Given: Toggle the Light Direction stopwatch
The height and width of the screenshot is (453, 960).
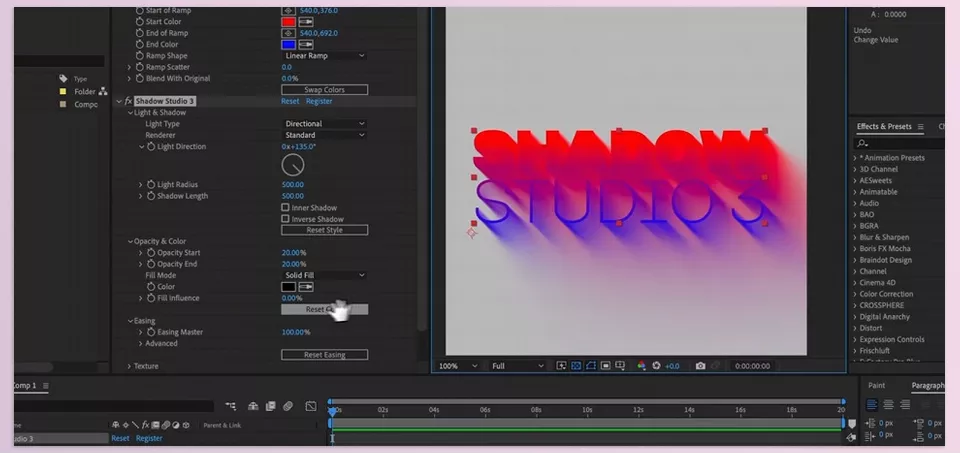Looking at the screenshot, I should [x=151, y=147].
